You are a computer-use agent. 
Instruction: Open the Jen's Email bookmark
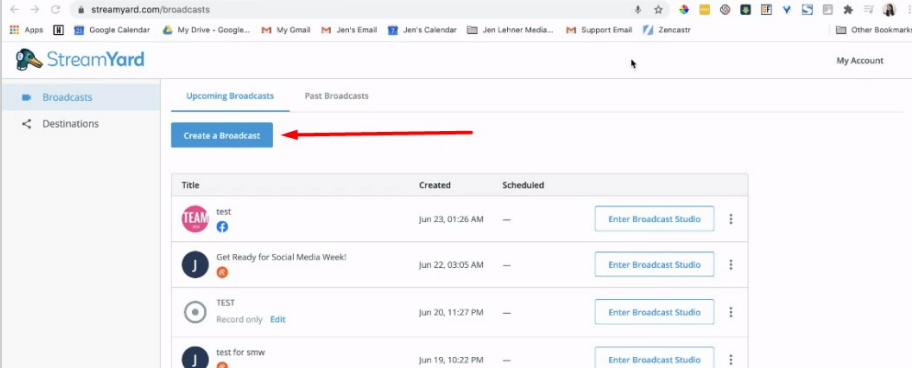349,30
